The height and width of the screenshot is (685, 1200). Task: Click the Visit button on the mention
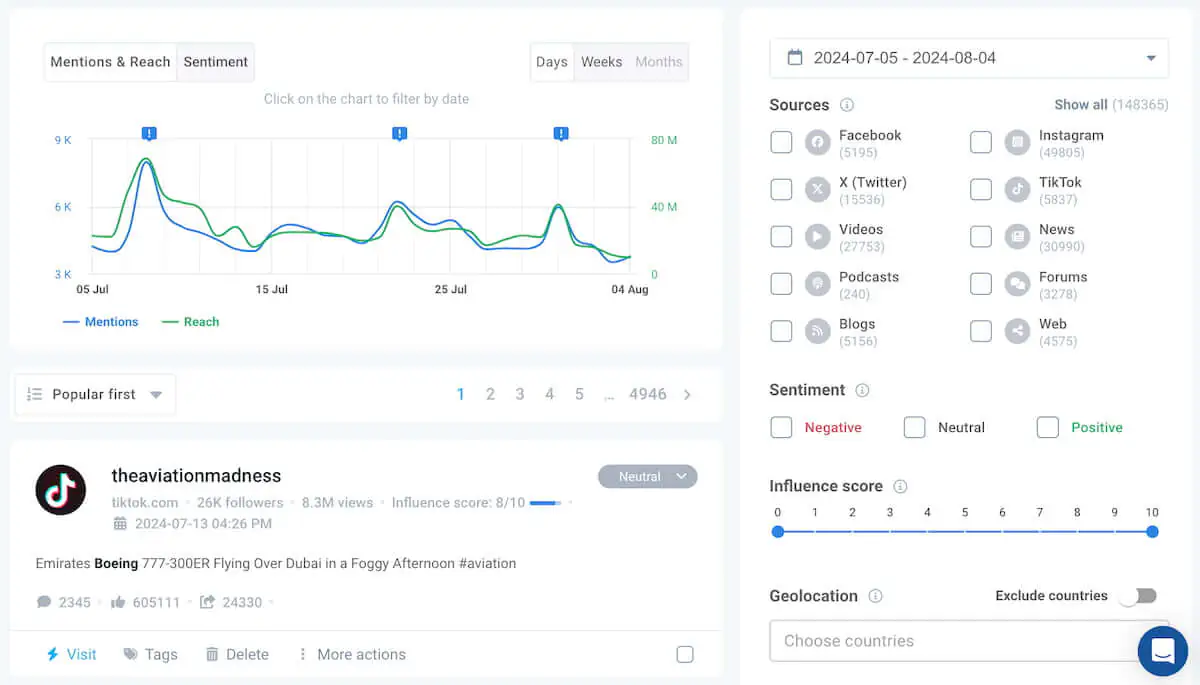coord(69,654)
